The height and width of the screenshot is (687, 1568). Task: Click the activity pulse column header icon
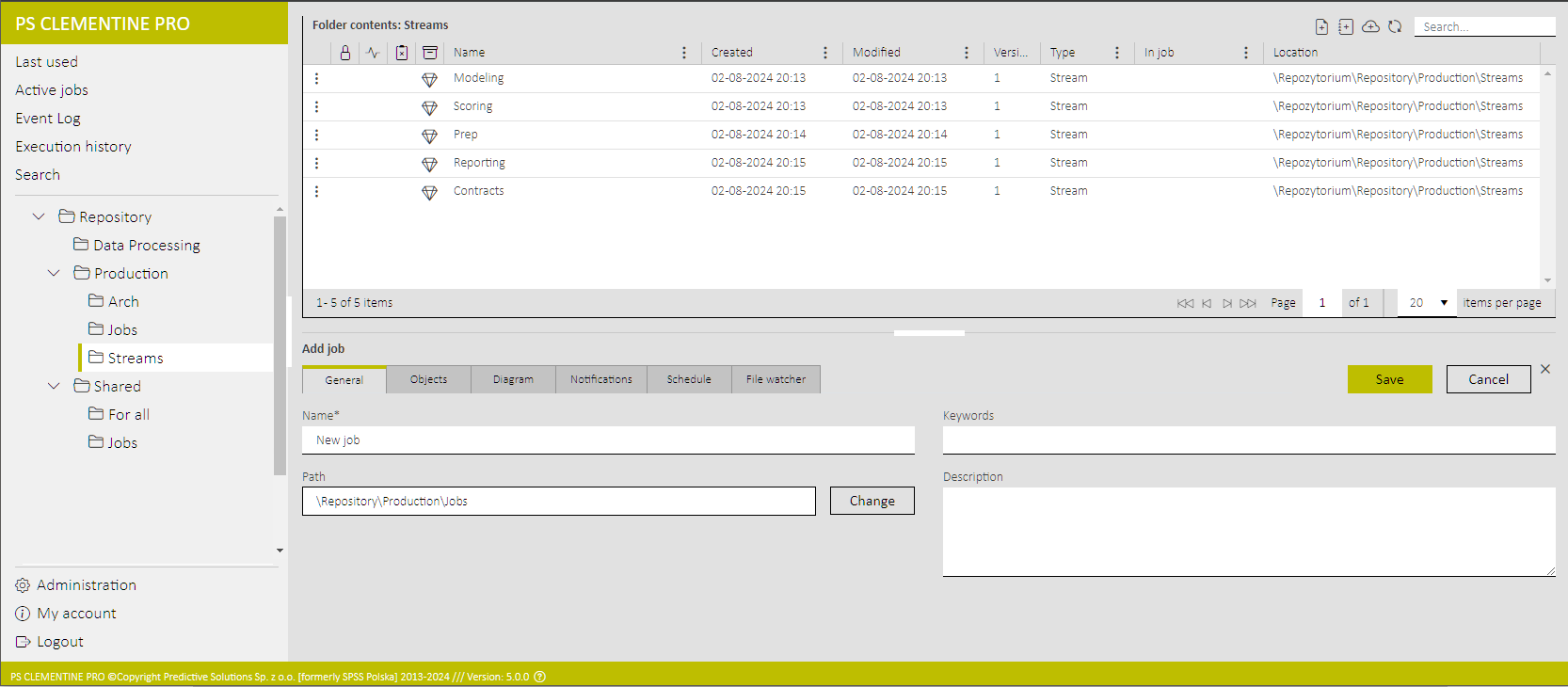(373, 53)
